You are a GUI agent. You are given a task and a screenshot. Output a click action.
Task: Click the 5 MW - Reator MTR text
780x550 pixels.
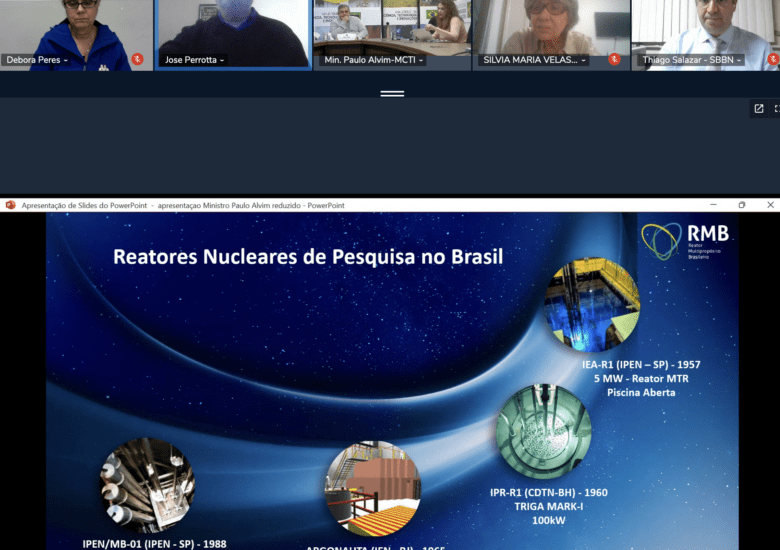pyautogui.click(x=641, y=378)
